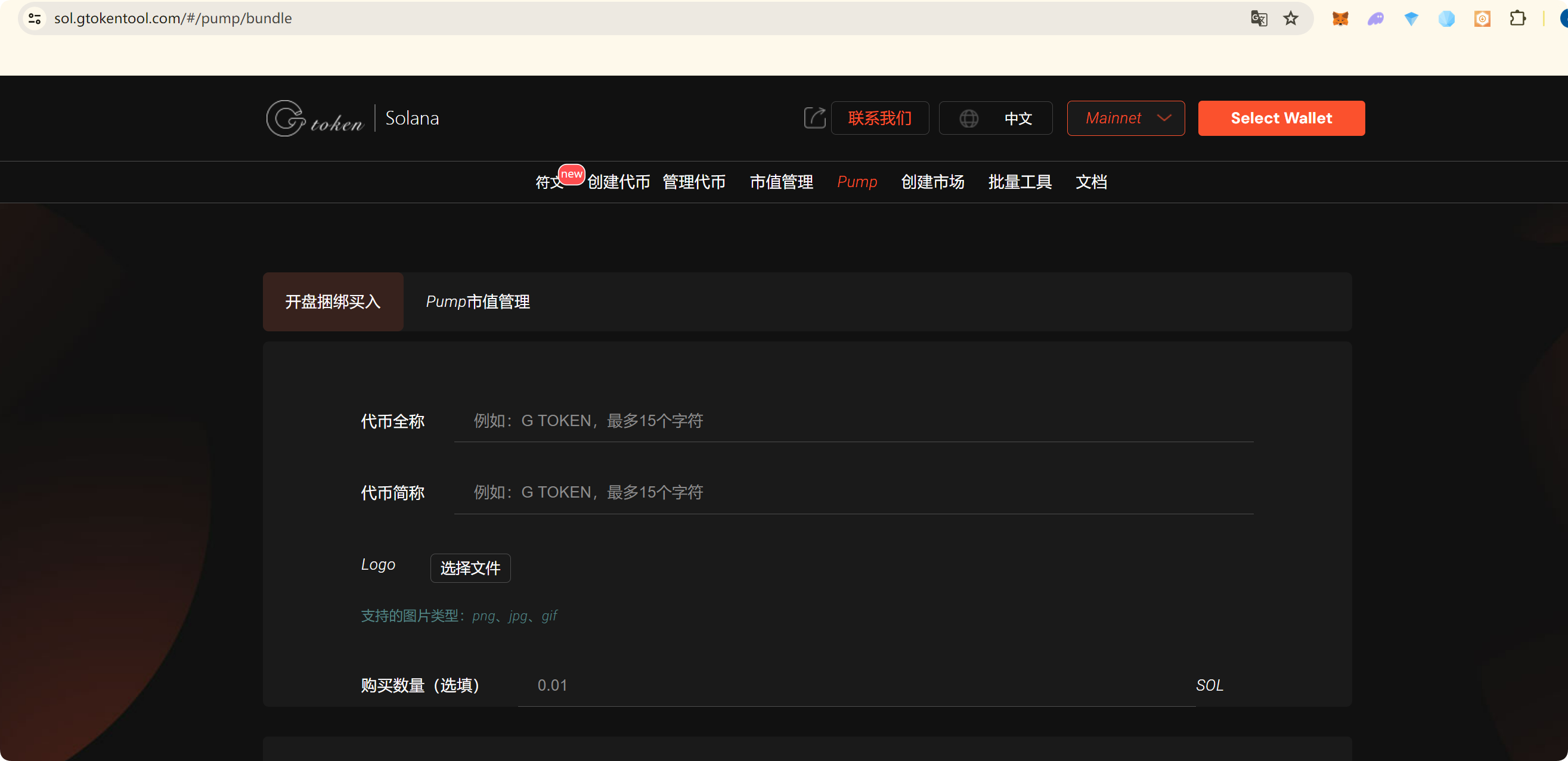1568x761 pixels.
Task: Open the orange square extension icon
Action: tap(1482, 19)
